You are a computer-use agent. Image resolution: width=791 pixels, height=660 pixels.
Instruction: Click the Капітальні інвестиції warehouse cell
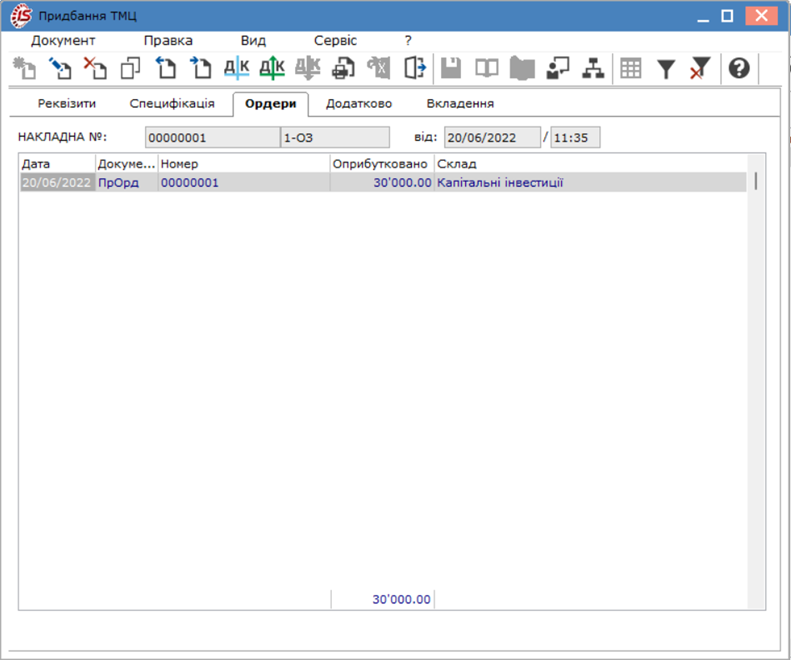click(590, 182)
